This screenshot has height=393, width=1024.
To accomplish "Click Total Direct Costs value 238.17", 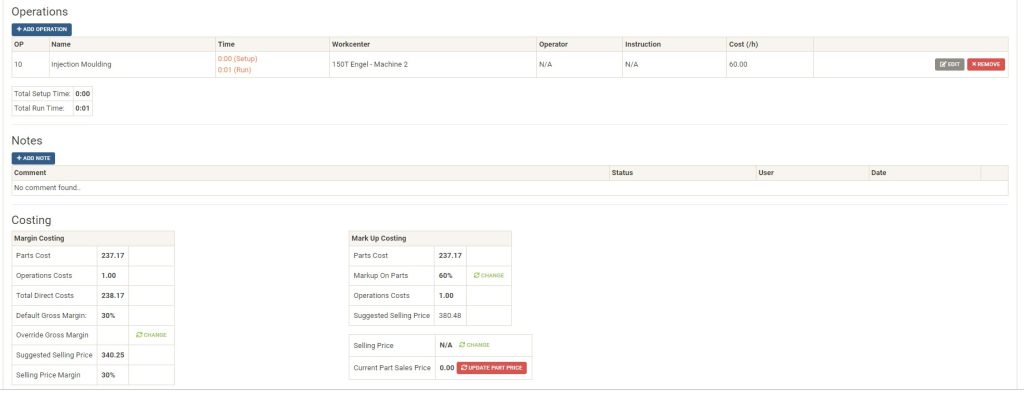I will pyautogui.click(x=113, y=296).
